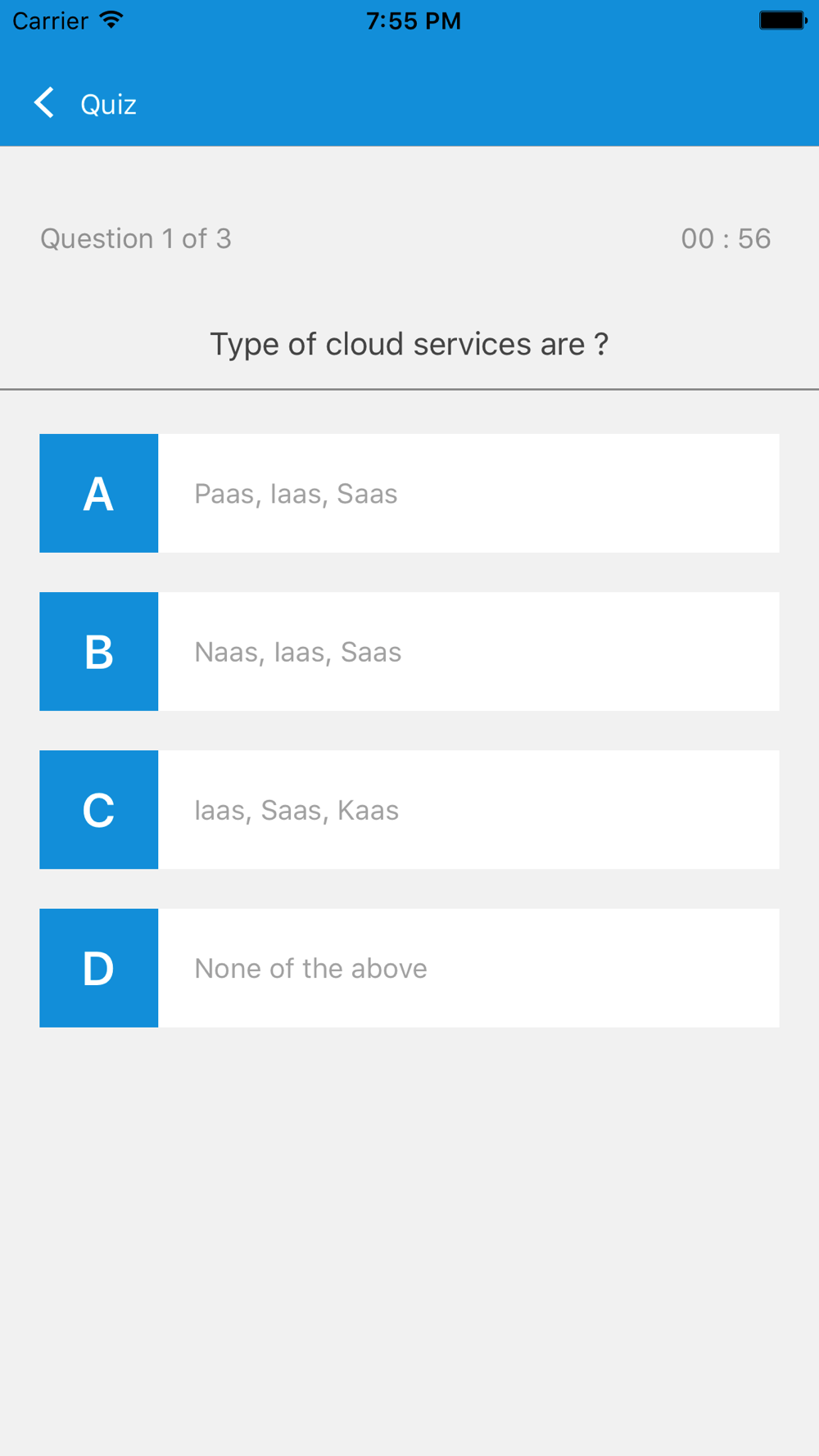The height and width of the screenshot is (1456, 819).
Task: Tap the back chevron arrow
Action: (x=44, y=103)
